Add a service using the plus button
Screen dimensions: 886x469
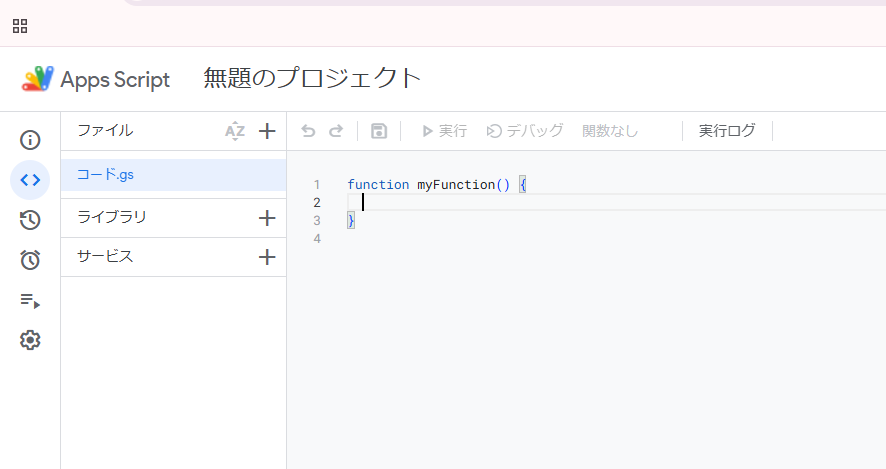point(267,257)
